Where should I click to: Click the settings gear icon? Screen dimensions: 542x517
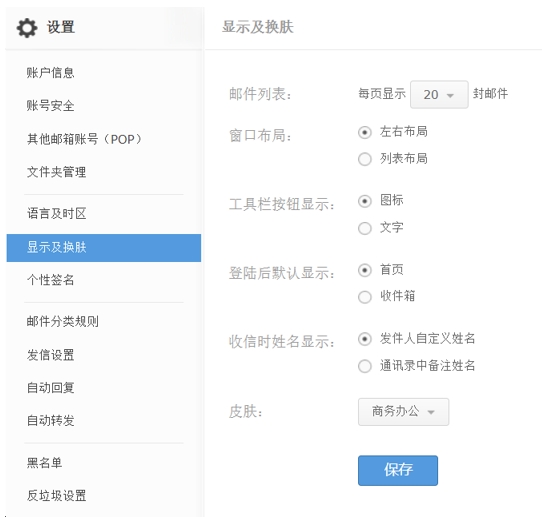coord(27,28)
